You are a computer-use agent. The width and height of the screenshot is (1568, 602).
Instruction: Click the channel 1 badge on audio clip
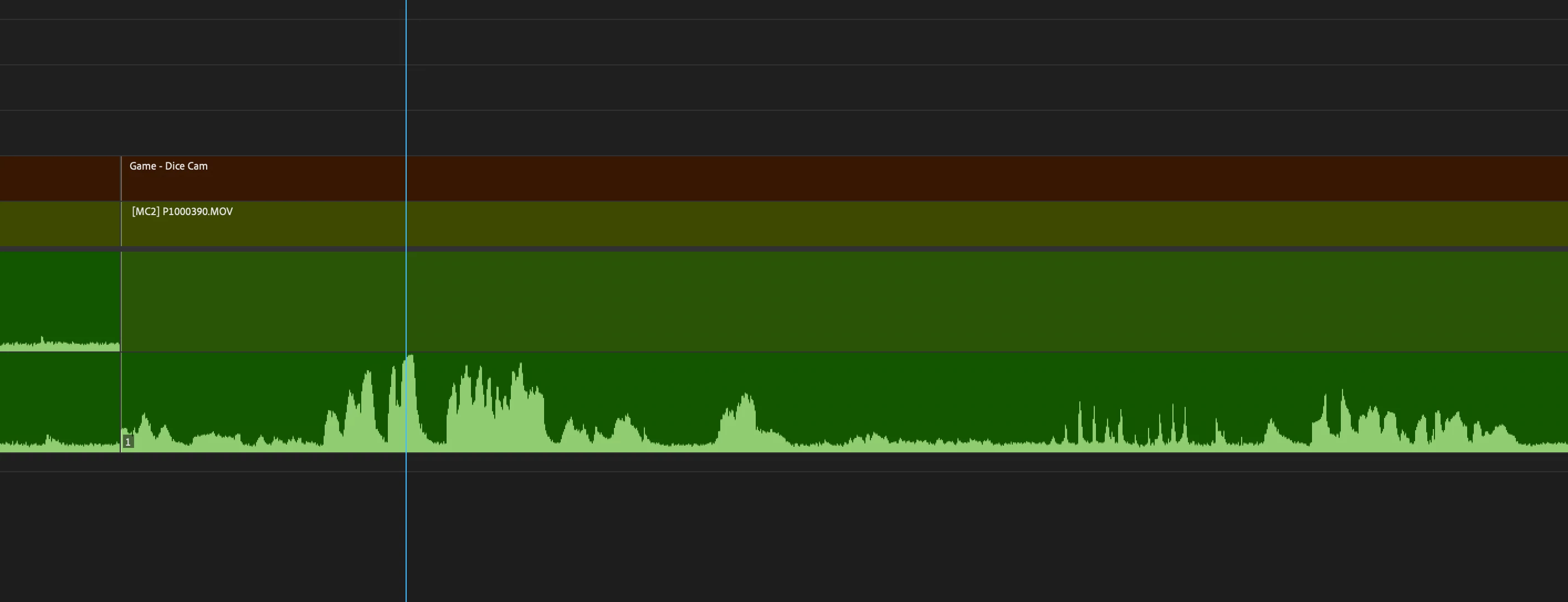(x=128, y=442)
